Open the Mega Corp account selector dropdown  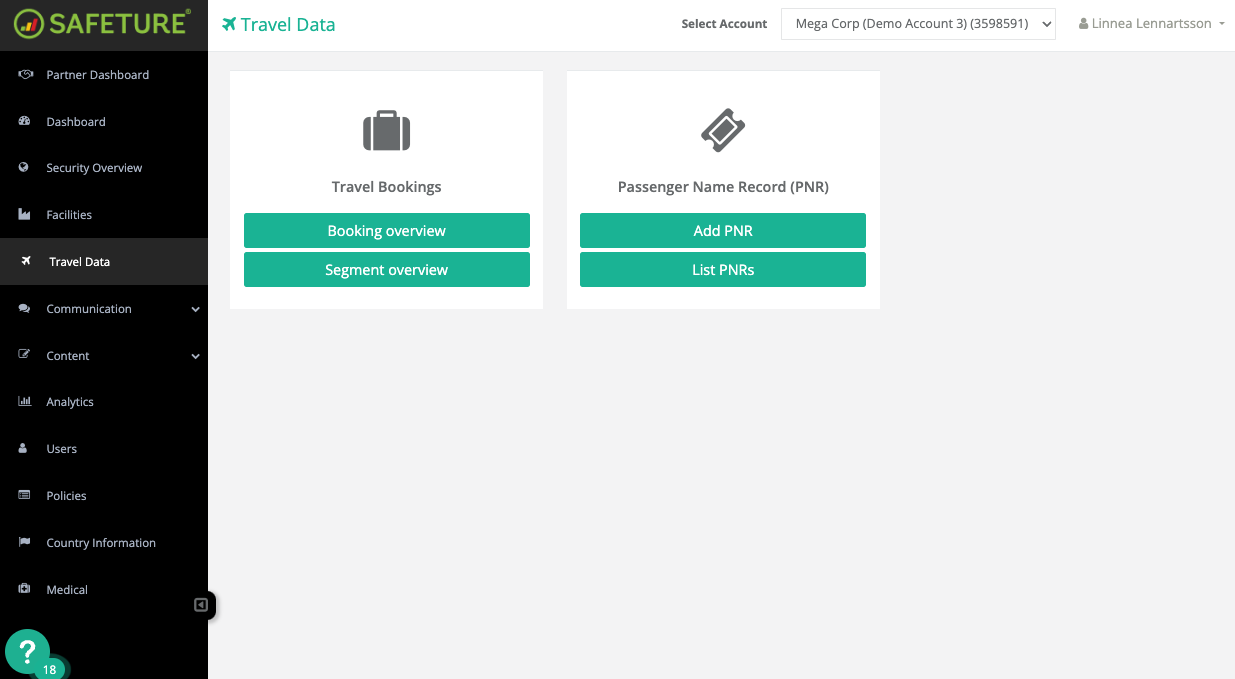coord(917,23)
